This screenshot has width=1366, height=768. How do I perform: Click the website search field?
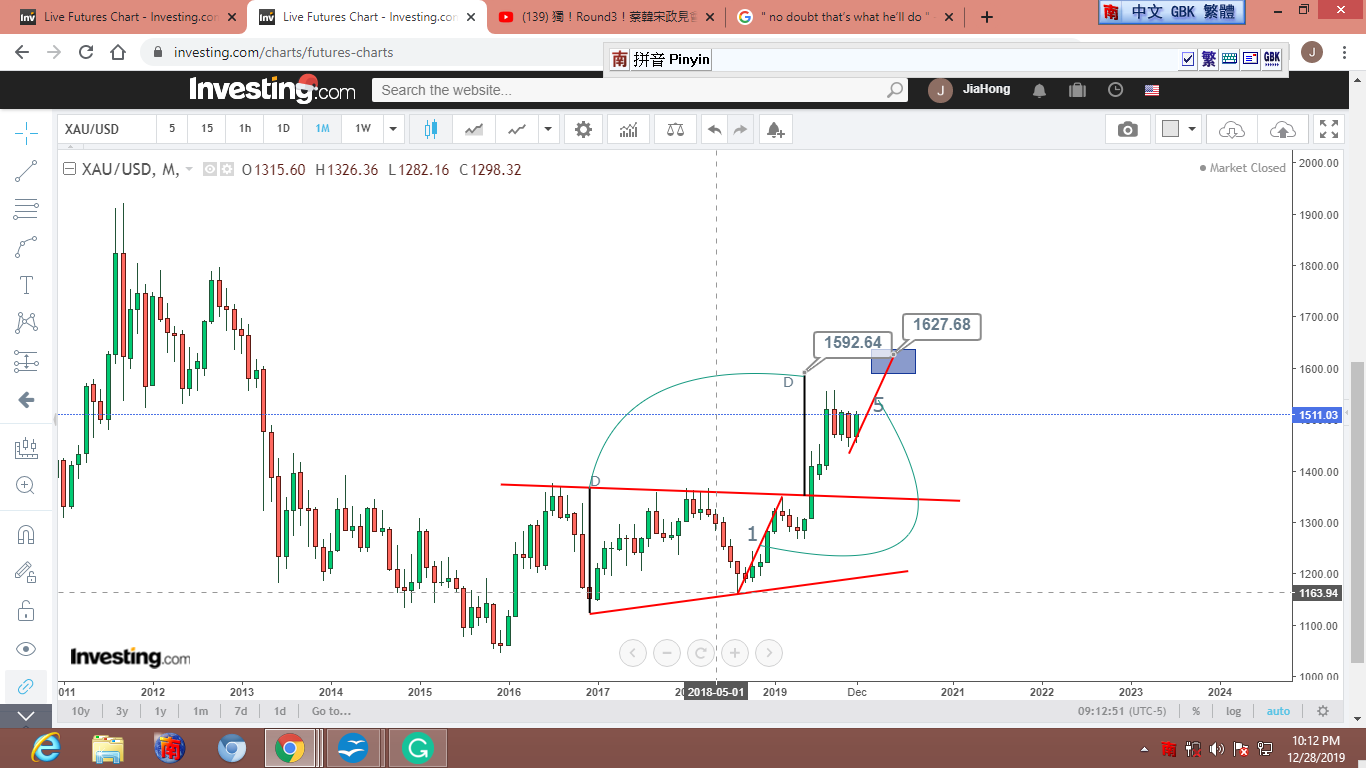tap(640, 90)
